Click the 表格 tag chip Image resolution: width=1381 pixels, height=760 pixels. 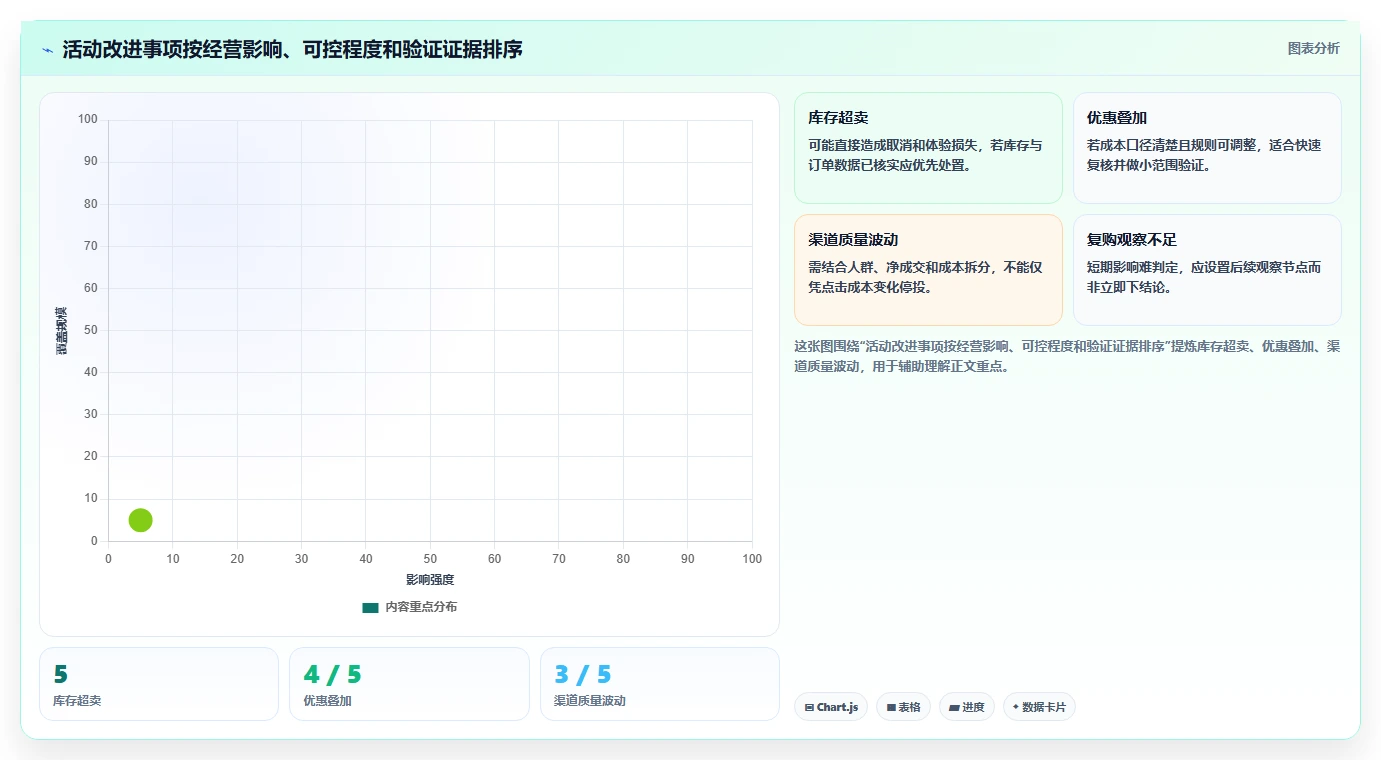(903, 707)
